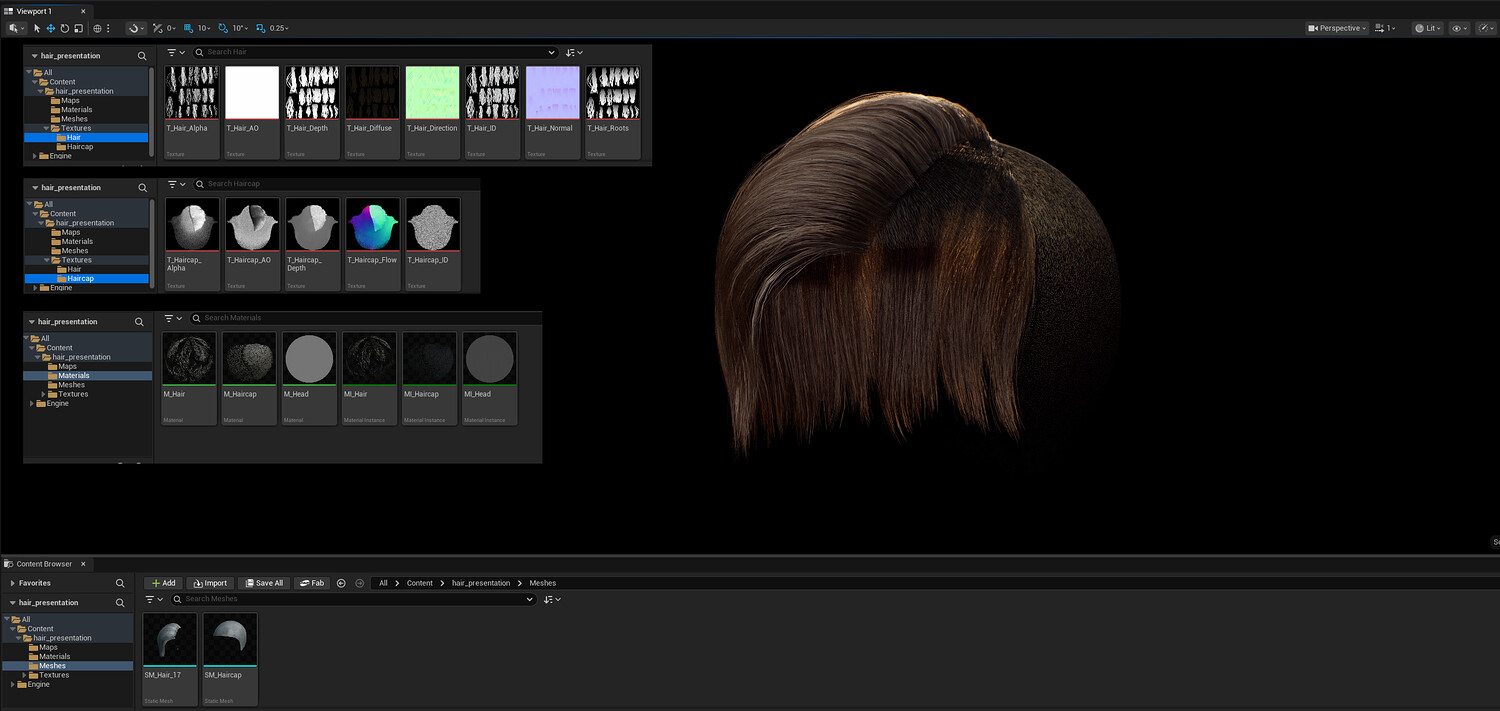This screenshot has width=1500, height=711.
Task: Expand the Favorites section in Content Browser
Action: [12, 583]
